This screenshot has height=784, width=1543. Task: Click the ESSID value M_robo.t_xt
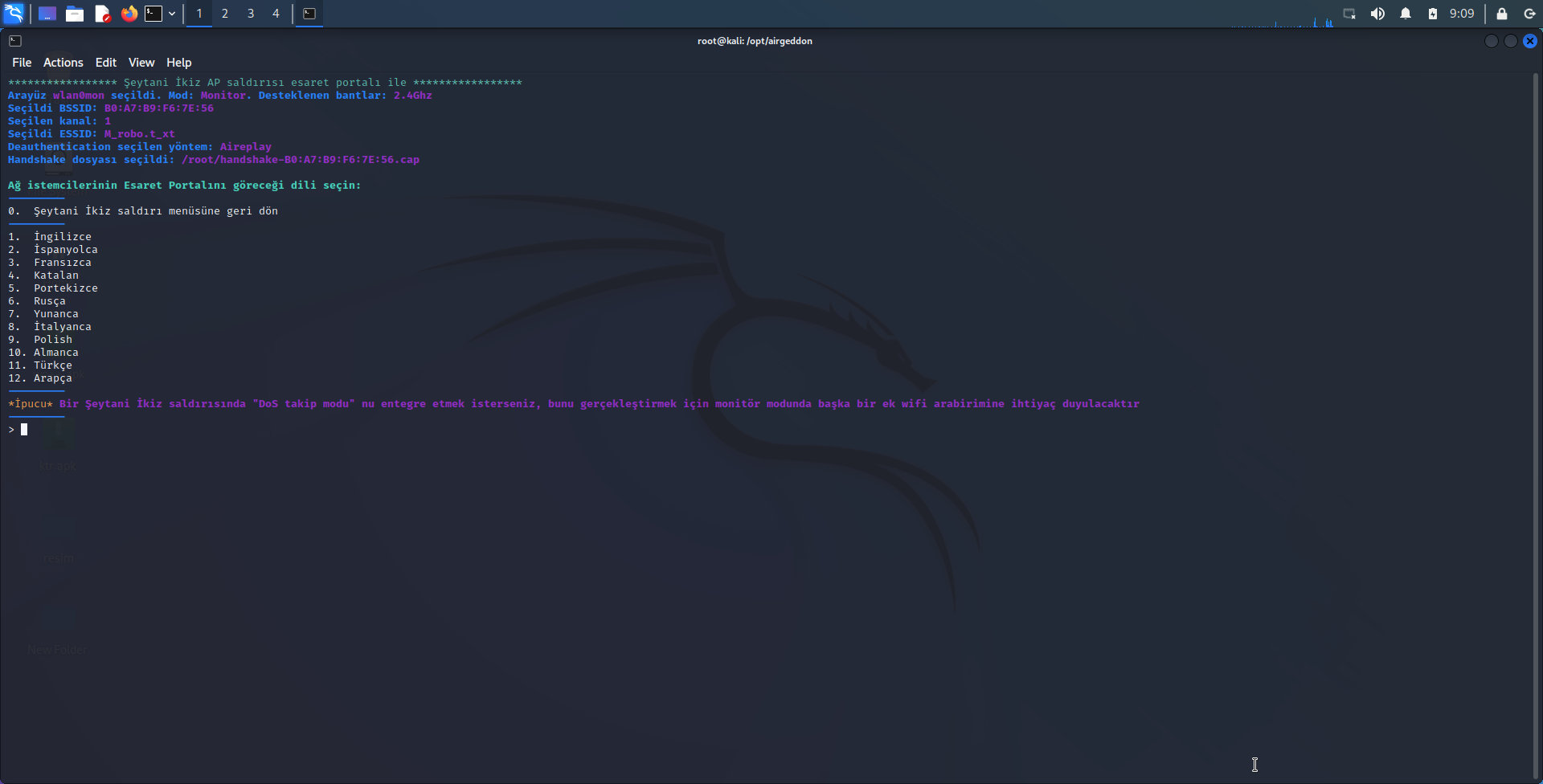click(x=140, y=134)
